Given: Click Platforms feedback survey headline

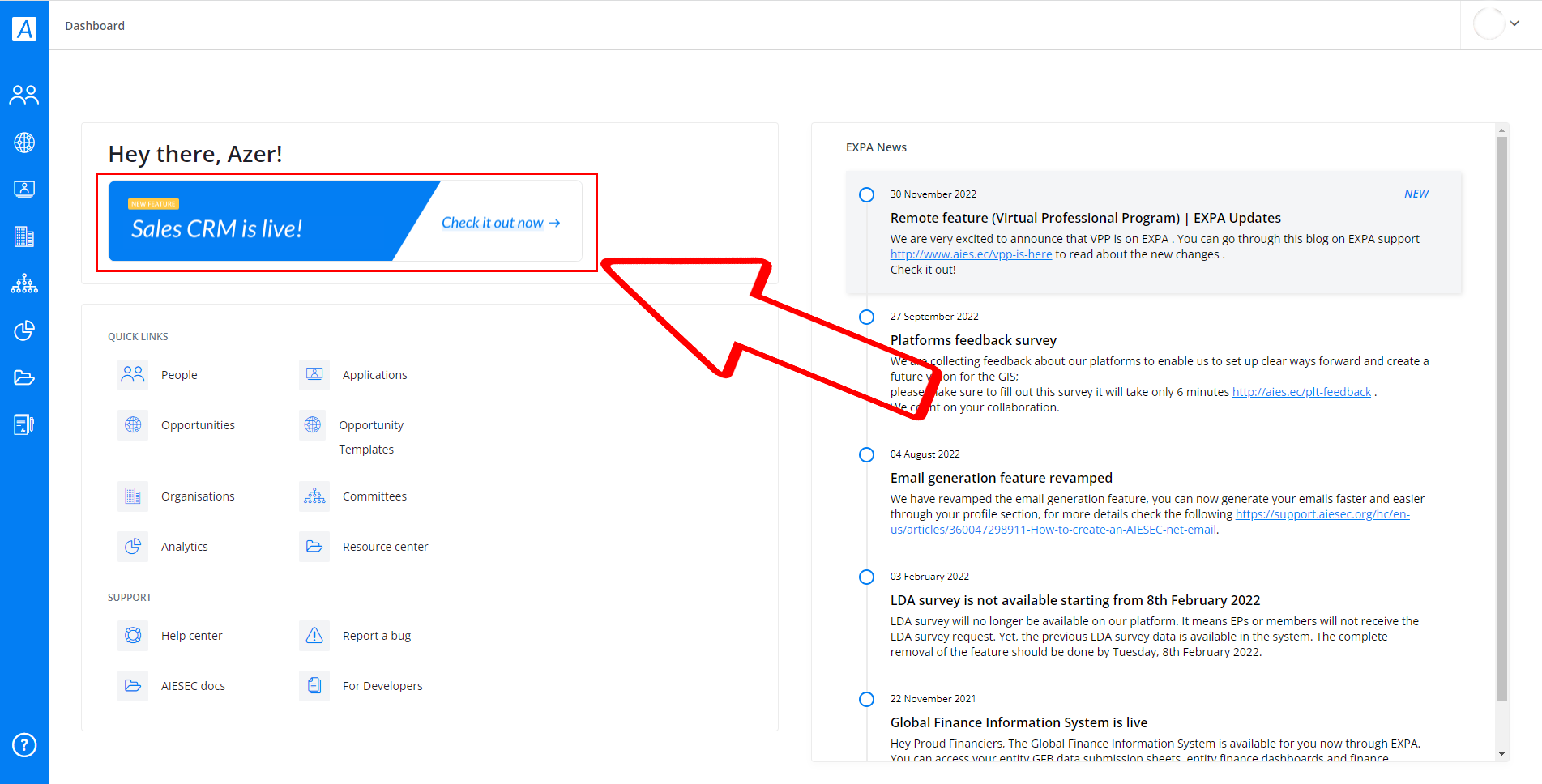Looking at the screenshot, I should [973, 340].
